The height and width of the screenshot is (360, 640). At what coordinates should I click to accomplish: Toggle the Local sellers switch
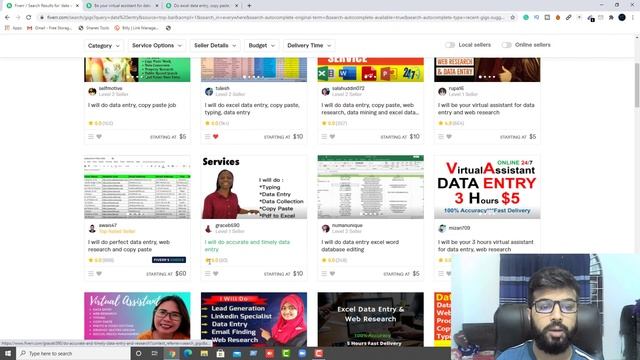tap(450, 45)
